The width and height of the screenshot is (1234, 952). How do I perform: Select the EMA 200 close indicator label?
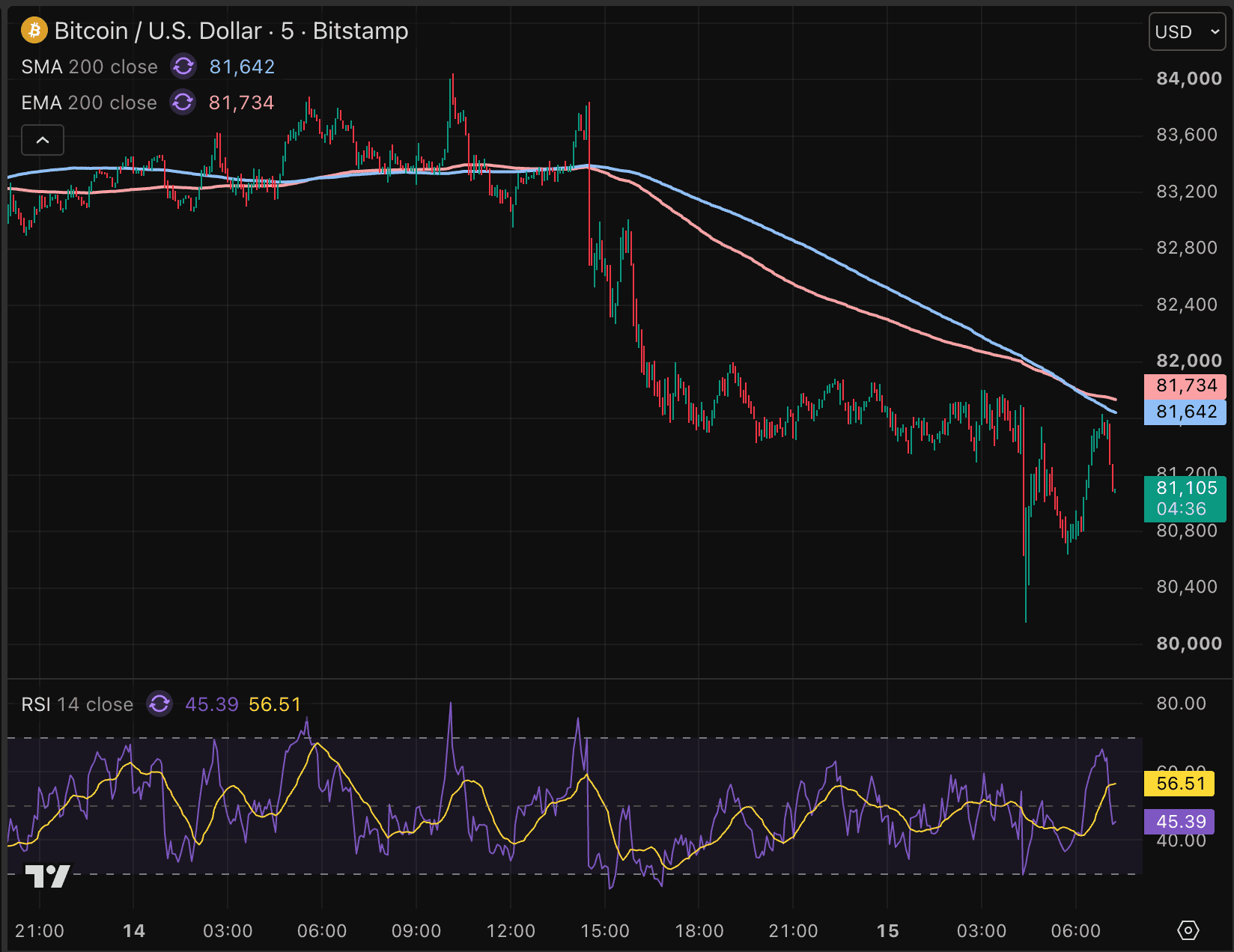pos(89,103)
